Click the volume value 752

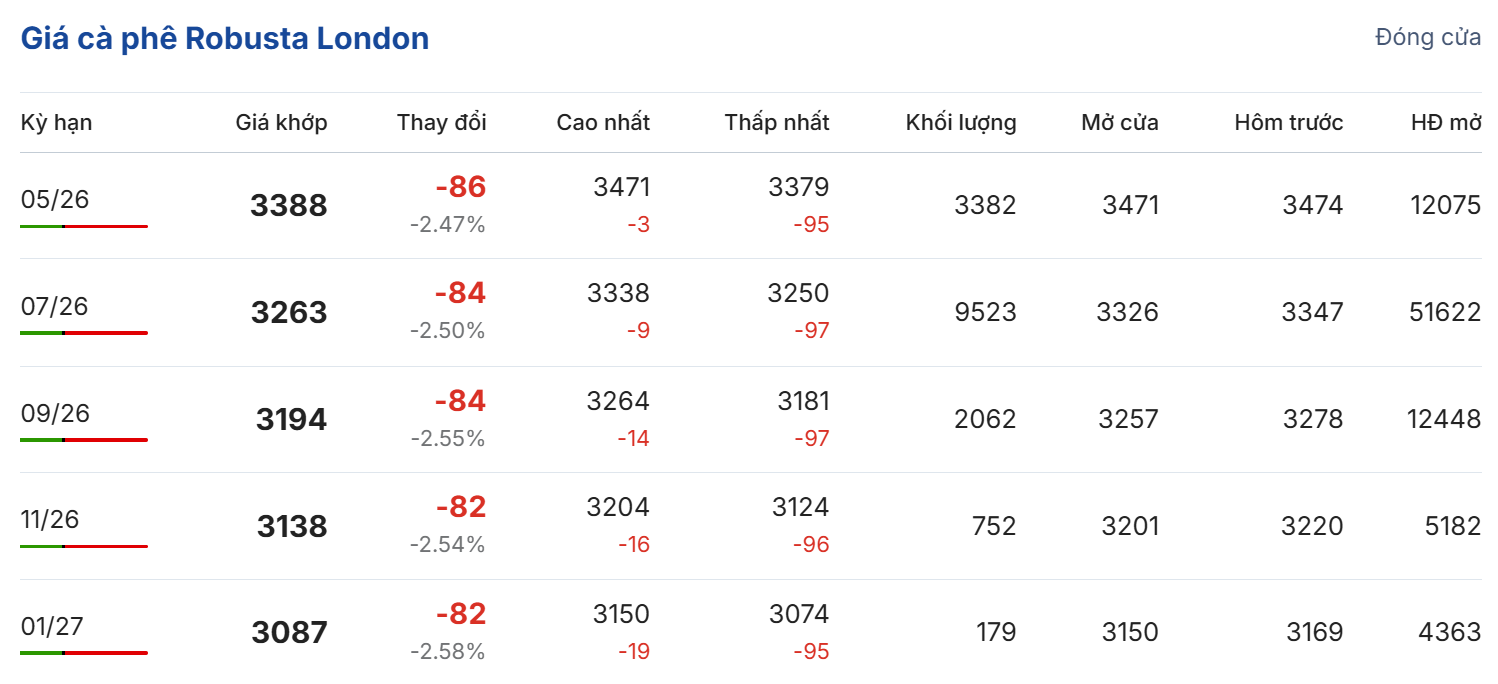tap(994, 526)
